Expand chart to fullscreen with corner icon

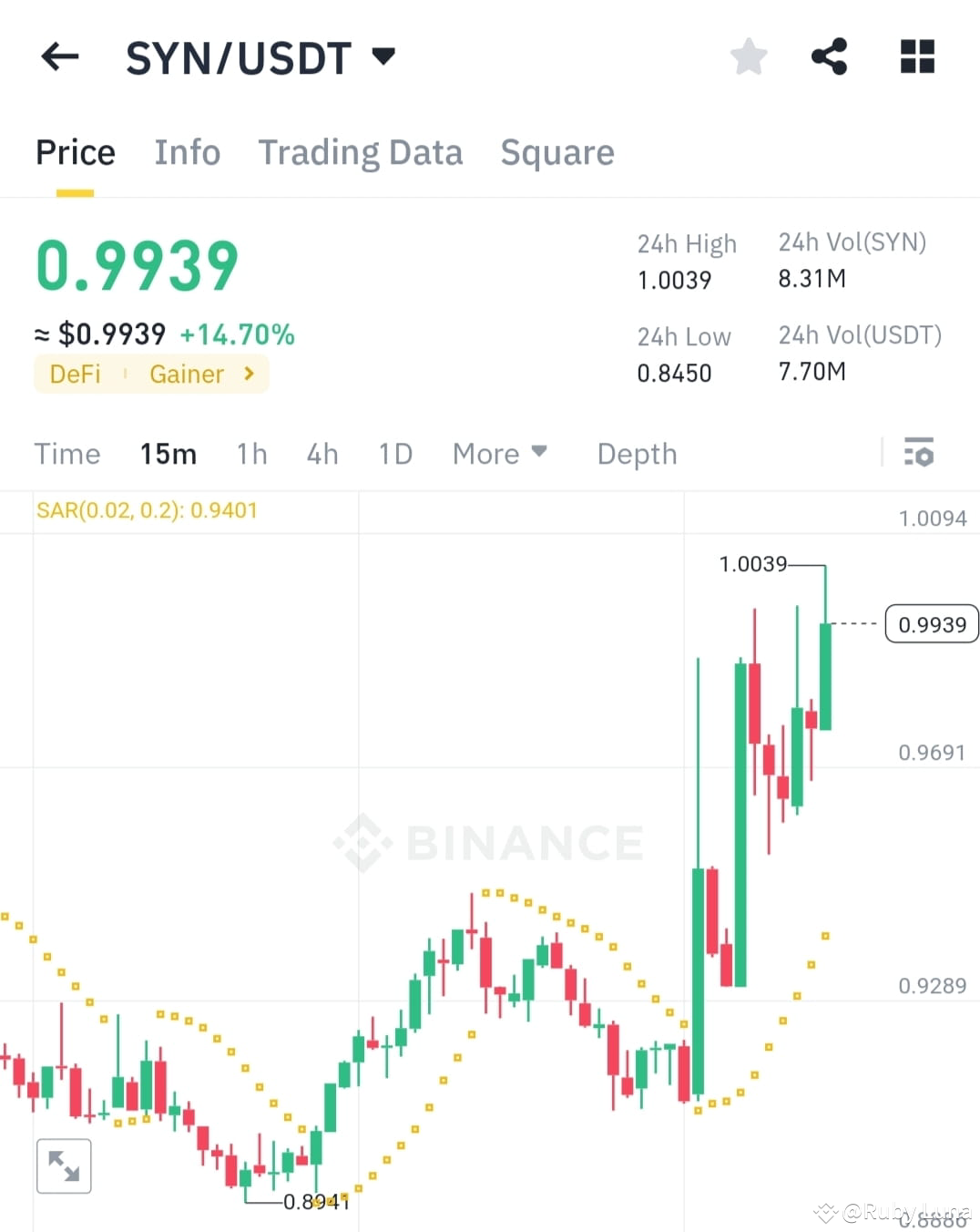click(x=63, y=1165)
